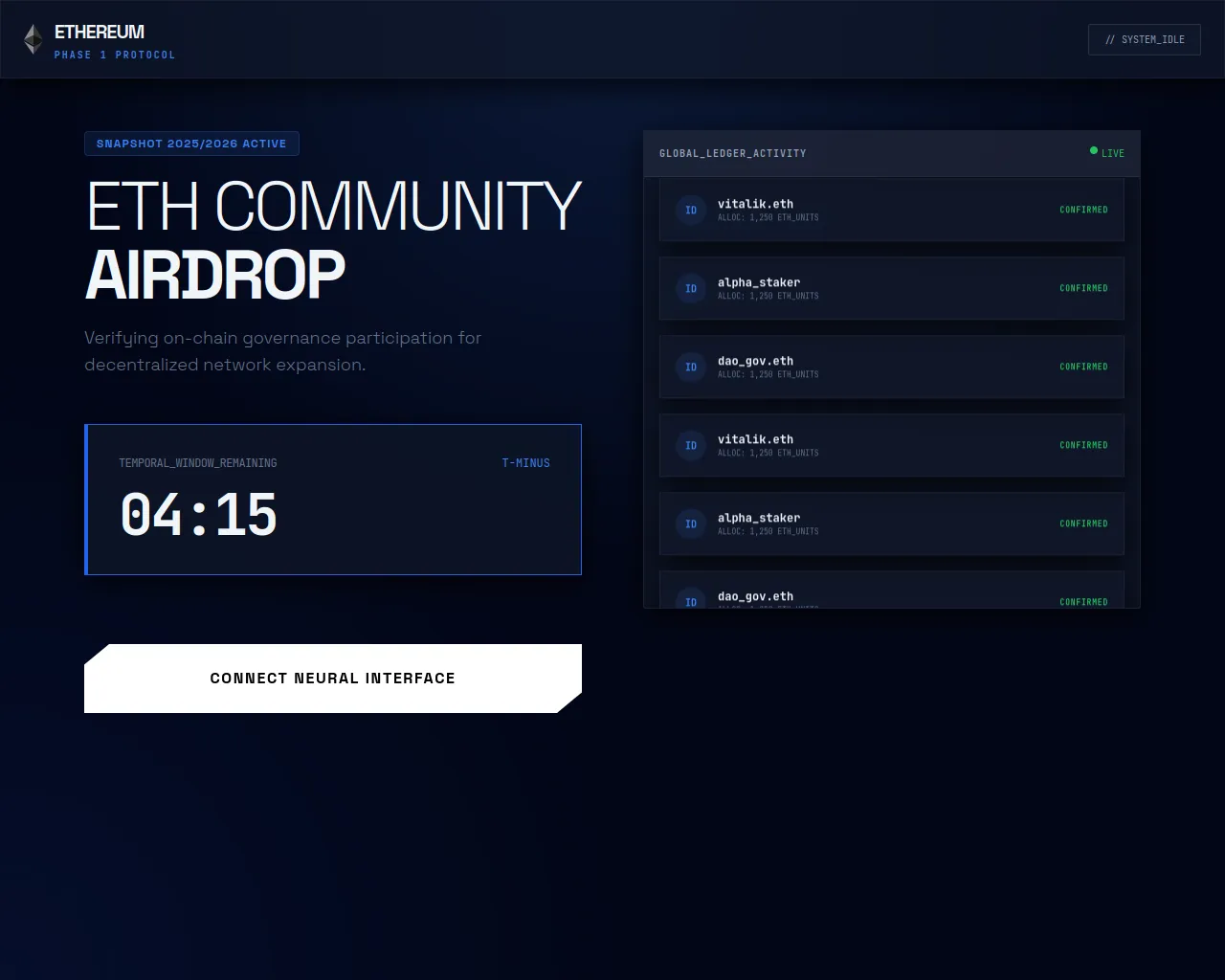Click ALLOC: 1,250 ETH_UNITS under topmost dao_gov.eth
Screen dimensions: 1225x980
pos(768,374)
